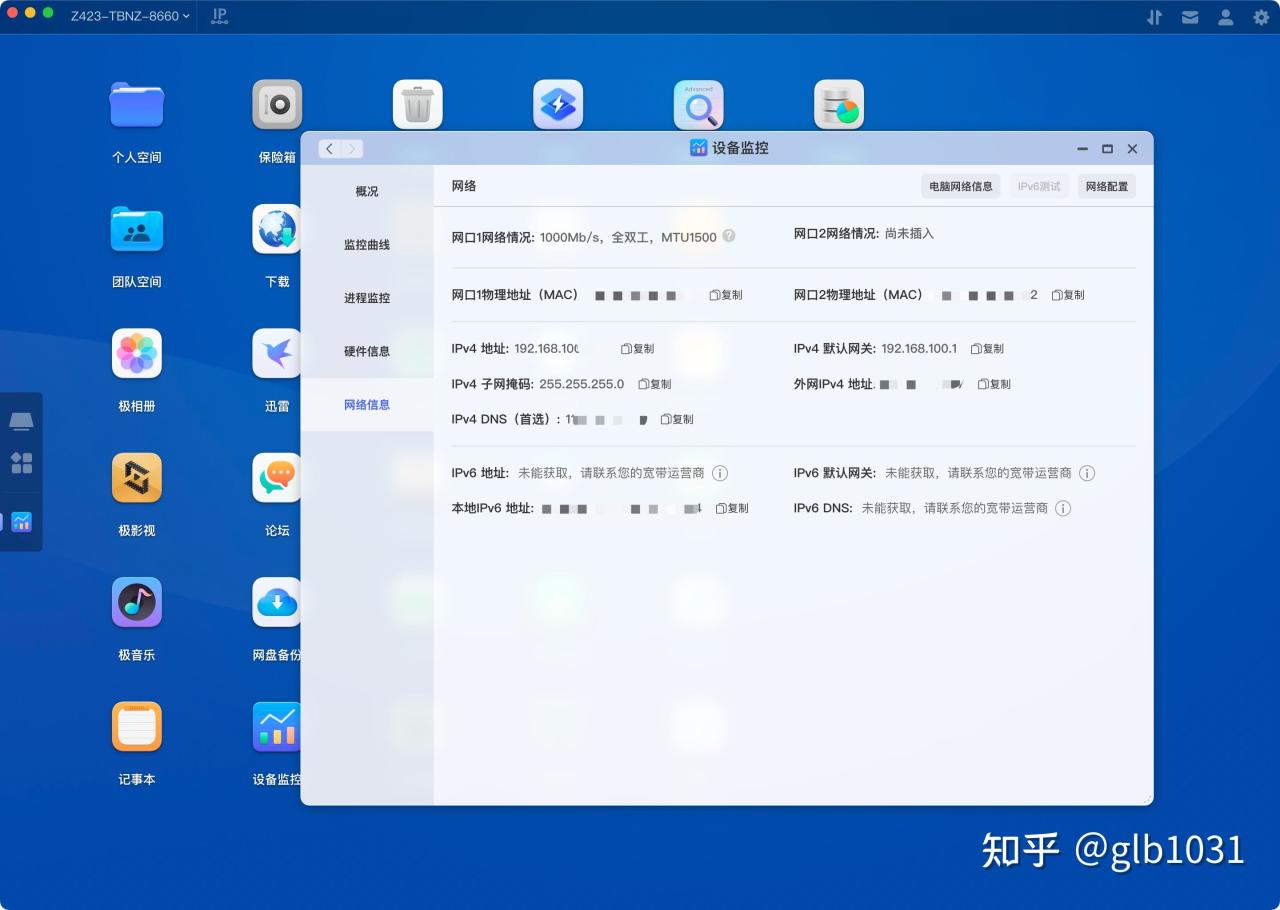Copy the IPv4 address using its 复制 link
Screen dimensions: 1280x910
[638, 348]
